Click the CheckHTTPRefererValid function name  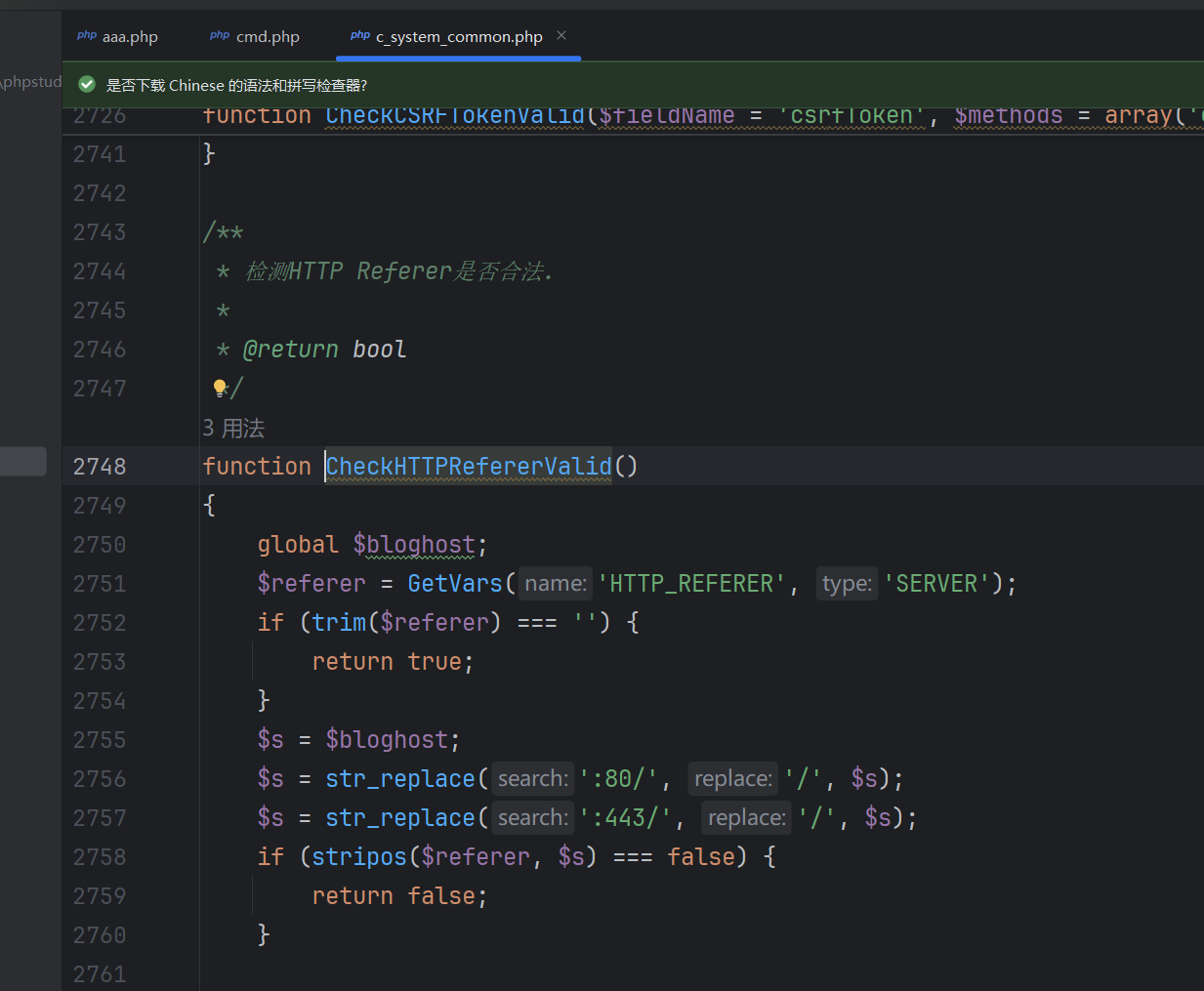click(x=469, y=466)
